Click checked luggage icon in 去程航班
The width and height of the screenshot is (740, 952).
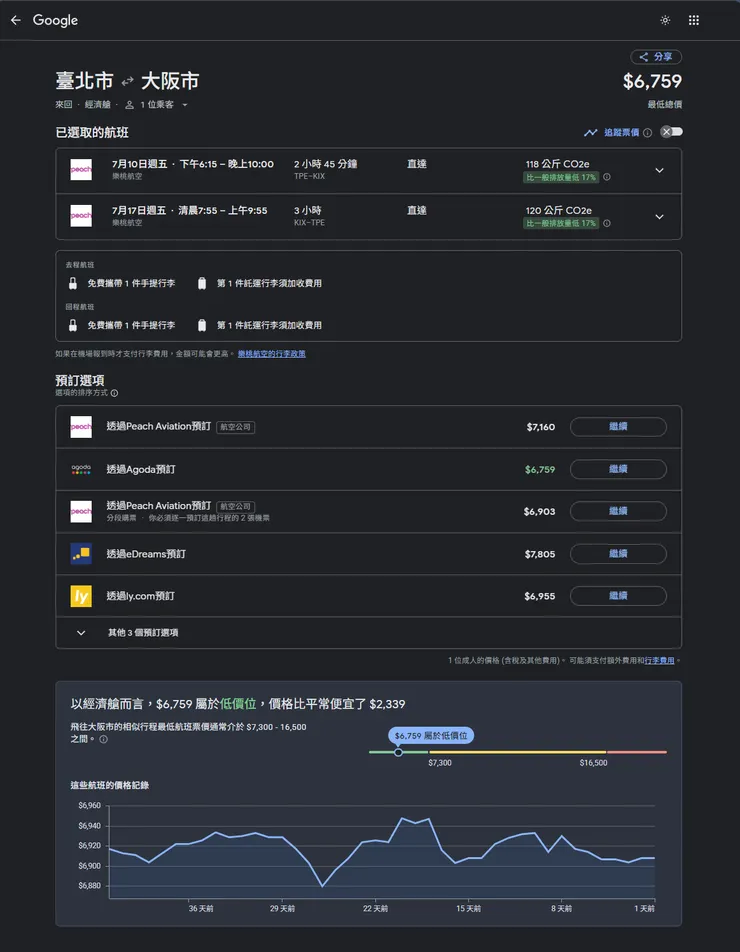pyautogui.click(x=202, y=284)
